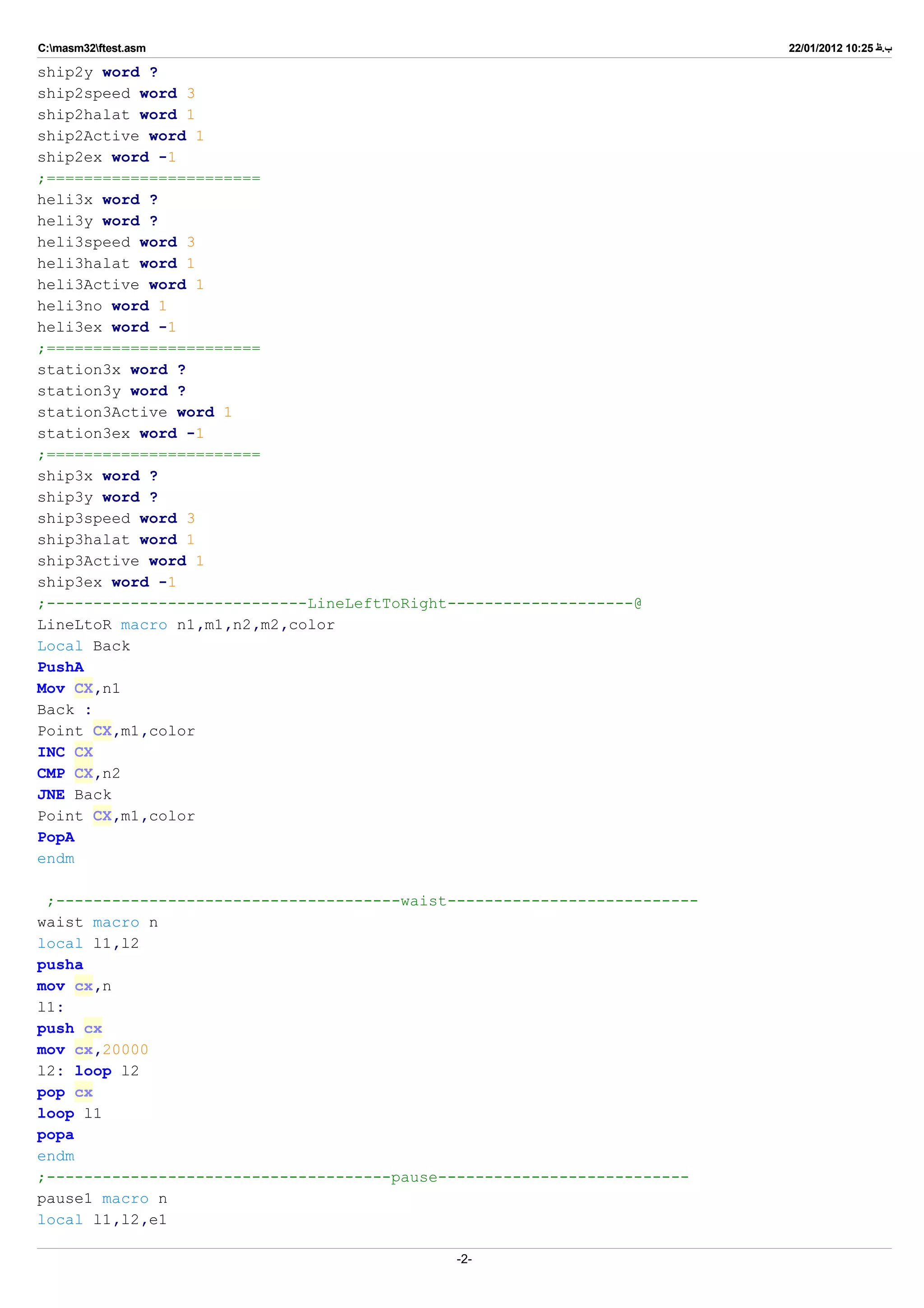This screenshot has height=1308, width=924.
Task: Click the LineLeftToRight comment separator
Action: coord(339,603)
